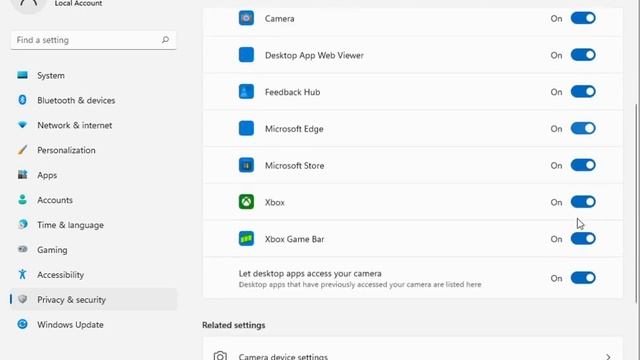This screenshot has height=360, width=640.
Task: Select Privacy & security category
Action: (94, 299)
